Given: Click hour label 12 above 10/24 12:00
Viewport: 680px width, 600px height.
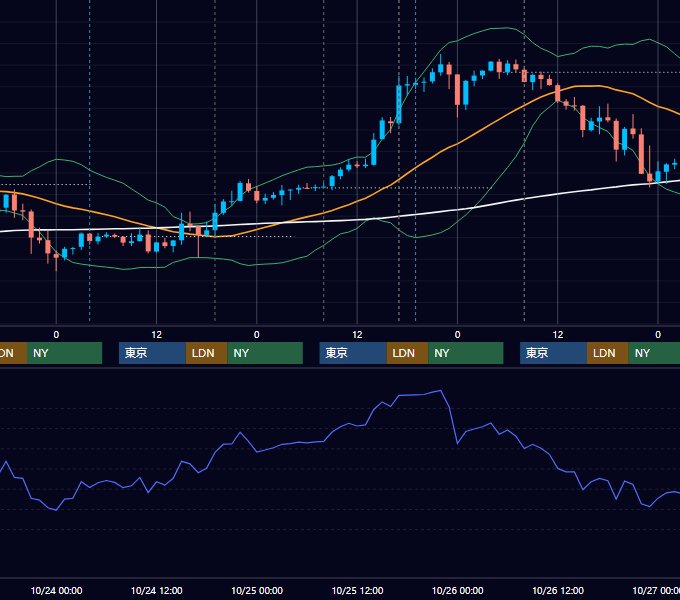Looking at the screenshot, I should (x=157, y=335).
